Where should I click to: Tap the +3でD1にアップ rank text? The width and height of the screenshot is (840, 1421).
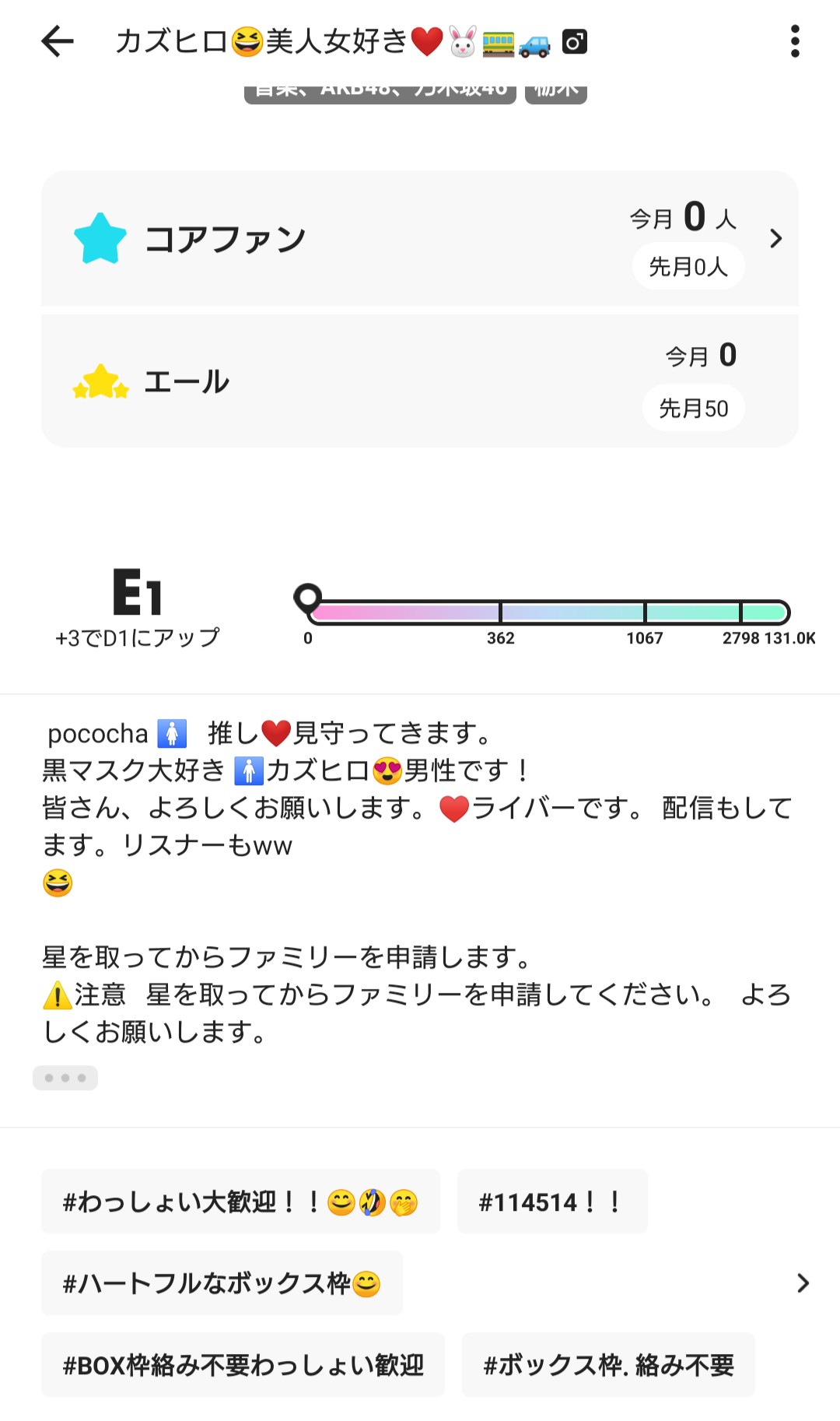(138, 638)
